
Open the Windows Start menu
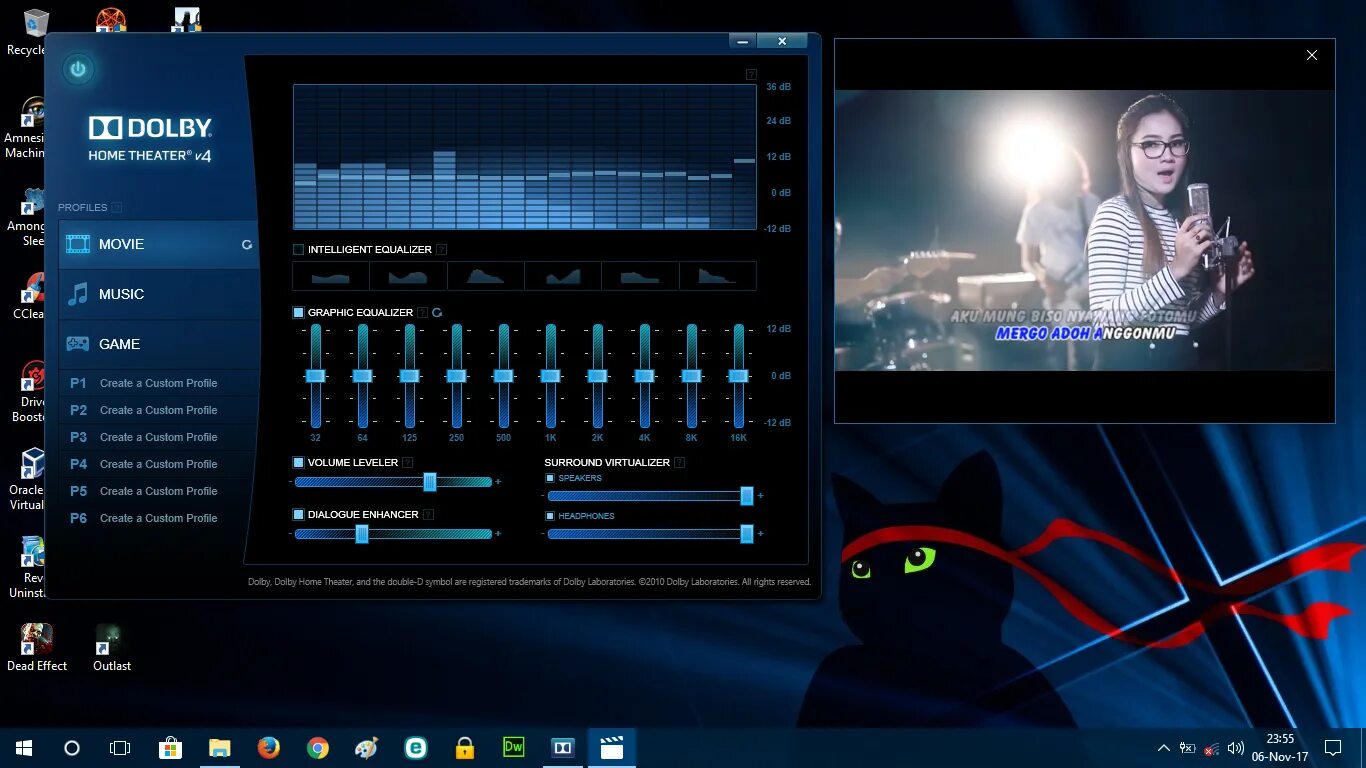tap(24, 748)
